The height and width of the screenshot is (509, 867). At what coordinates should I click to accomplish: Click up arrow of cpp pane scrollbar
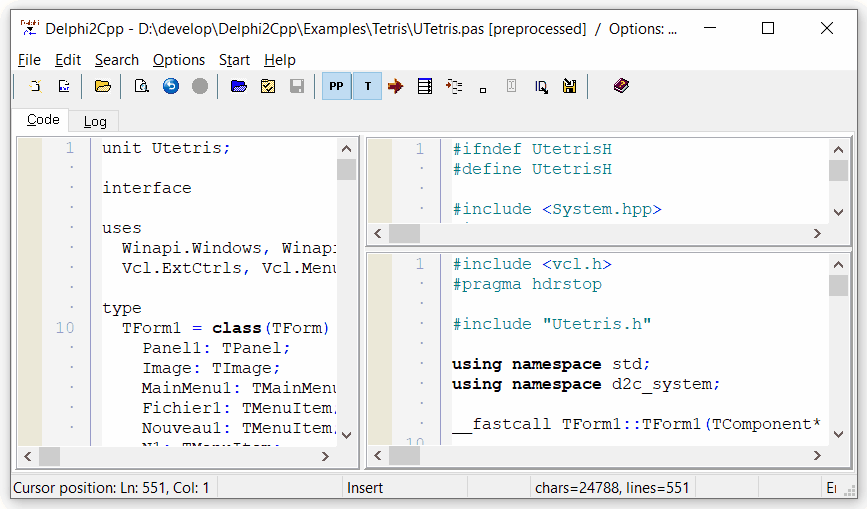(x=838, y=264)
